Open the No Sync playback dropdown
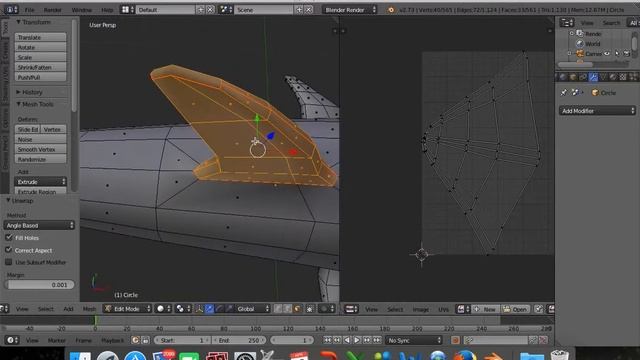The height and width of the screenshot is (360, 640). point(414,340)
